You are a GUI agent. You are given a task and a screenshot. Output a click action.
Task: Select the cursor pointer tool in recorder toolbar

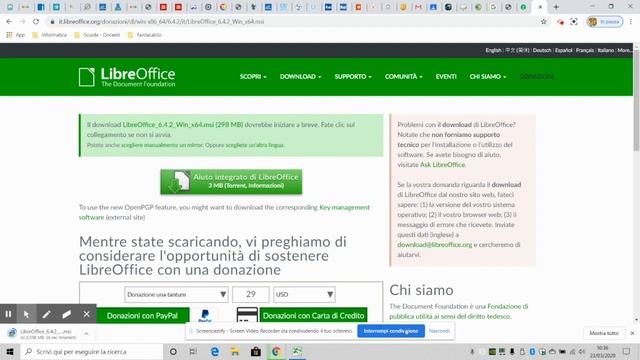pyautogui.click(x=27, y=314)
